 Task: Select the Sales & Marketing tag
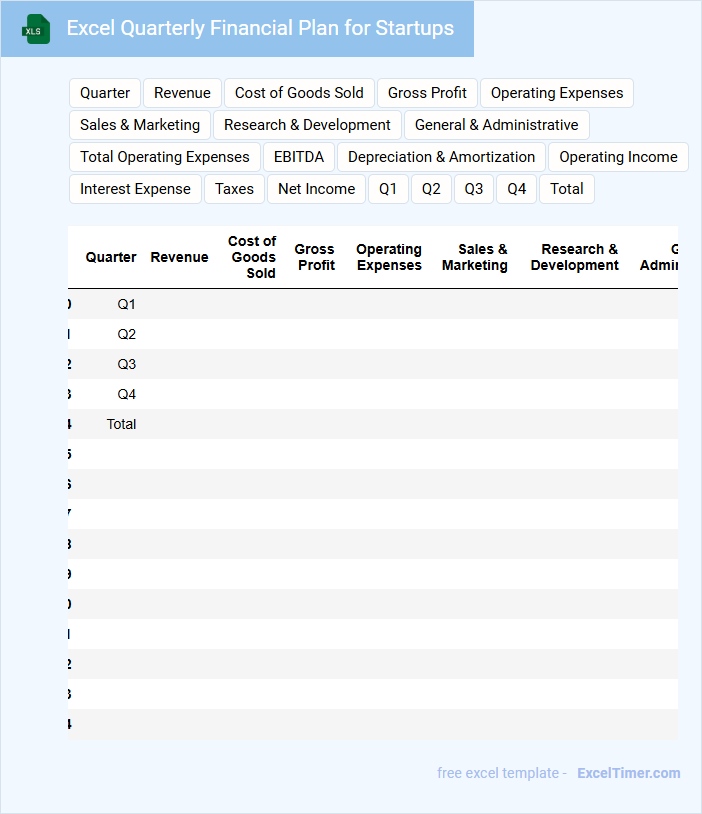click(x=140, y=125)
